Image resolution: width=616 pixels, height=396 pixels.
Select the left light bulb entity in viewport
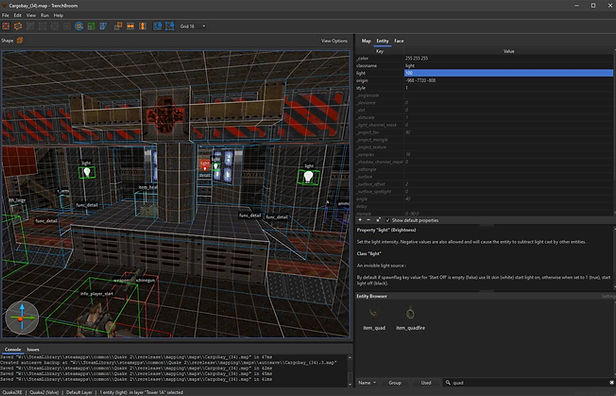click(x=87, y=172)
